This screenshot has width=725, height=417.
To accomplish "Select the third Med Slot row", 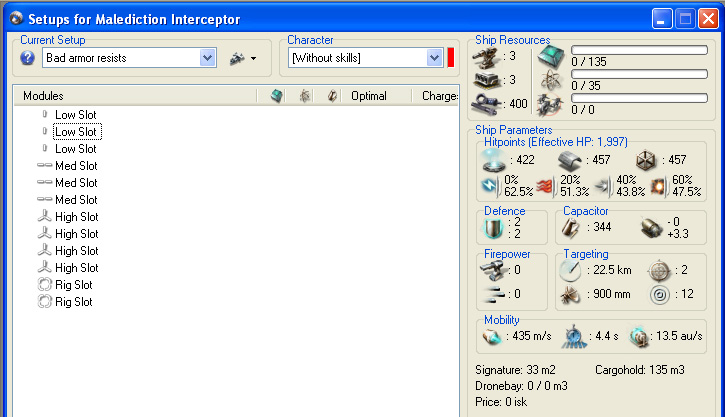I will pyautogui.click(x=76, y=200).
